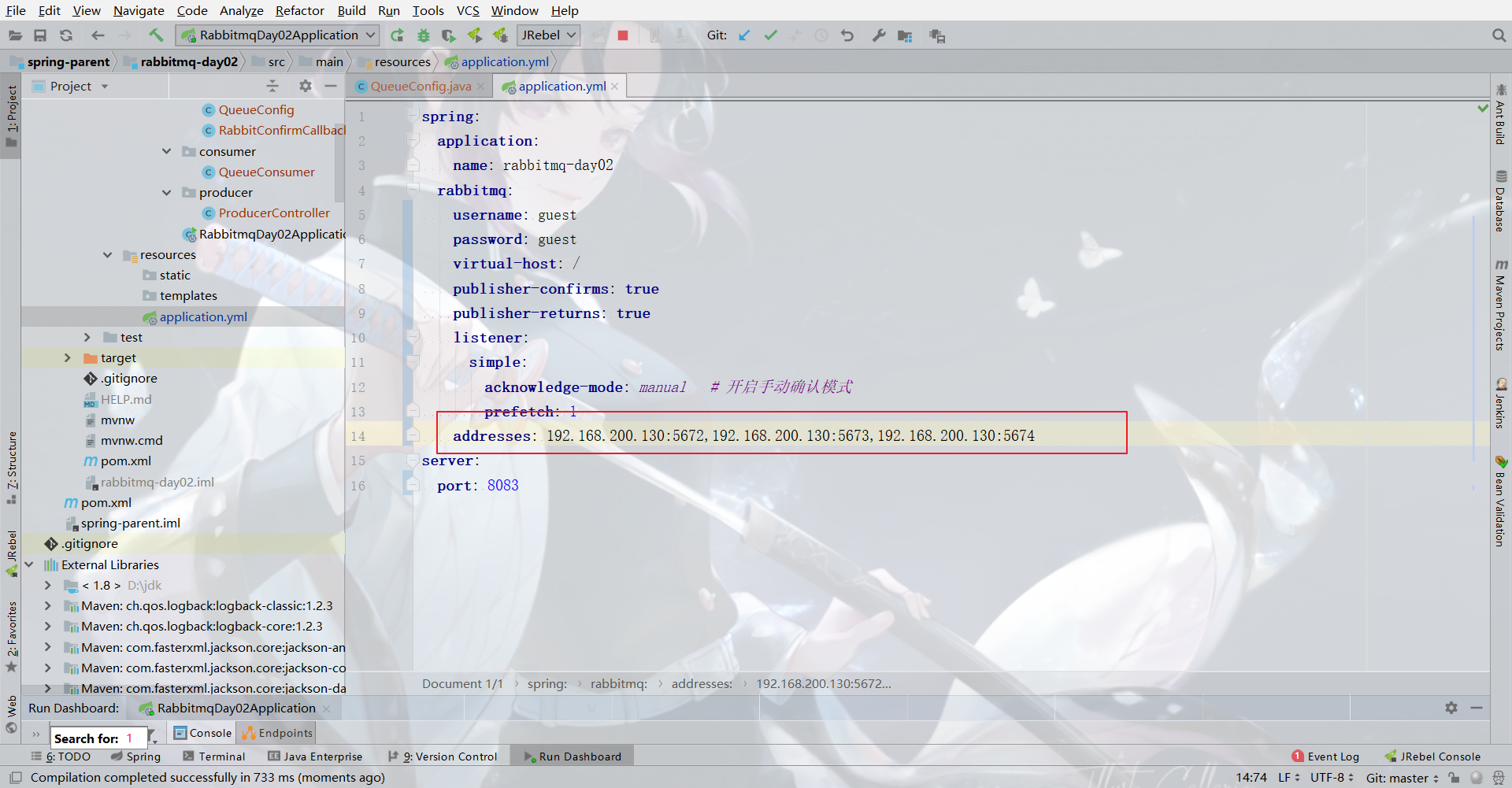Click the read-only lock icon in status bar
Screen dimensions: 1512x788
tap(1454, 778)
